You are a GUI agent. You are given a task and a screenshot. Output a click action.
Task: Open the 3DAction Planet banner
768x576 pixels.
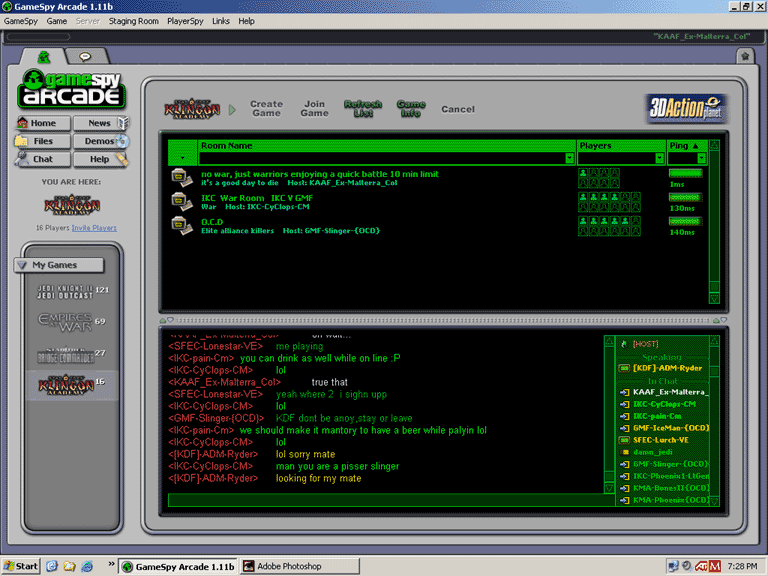686,108
